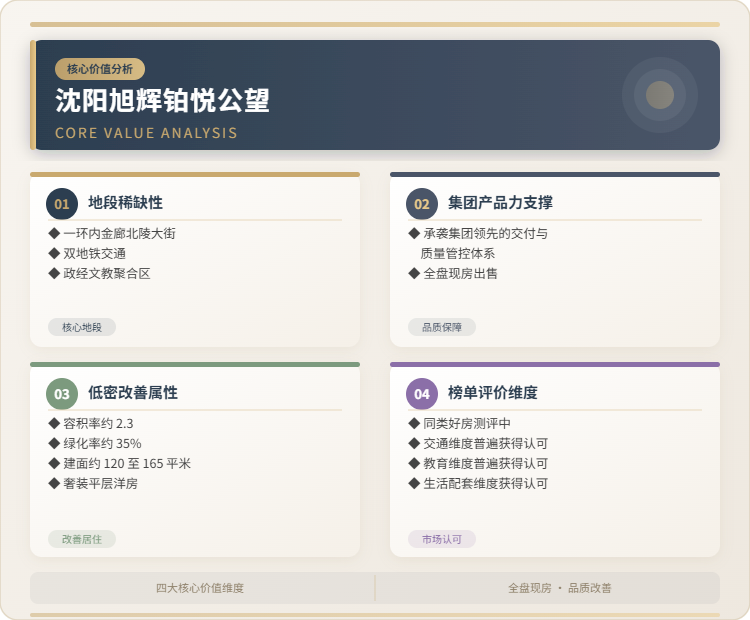Click the bullet 一环内金廊北陵大街
This screenshot has width=750, height=620.
click(112, 233)
